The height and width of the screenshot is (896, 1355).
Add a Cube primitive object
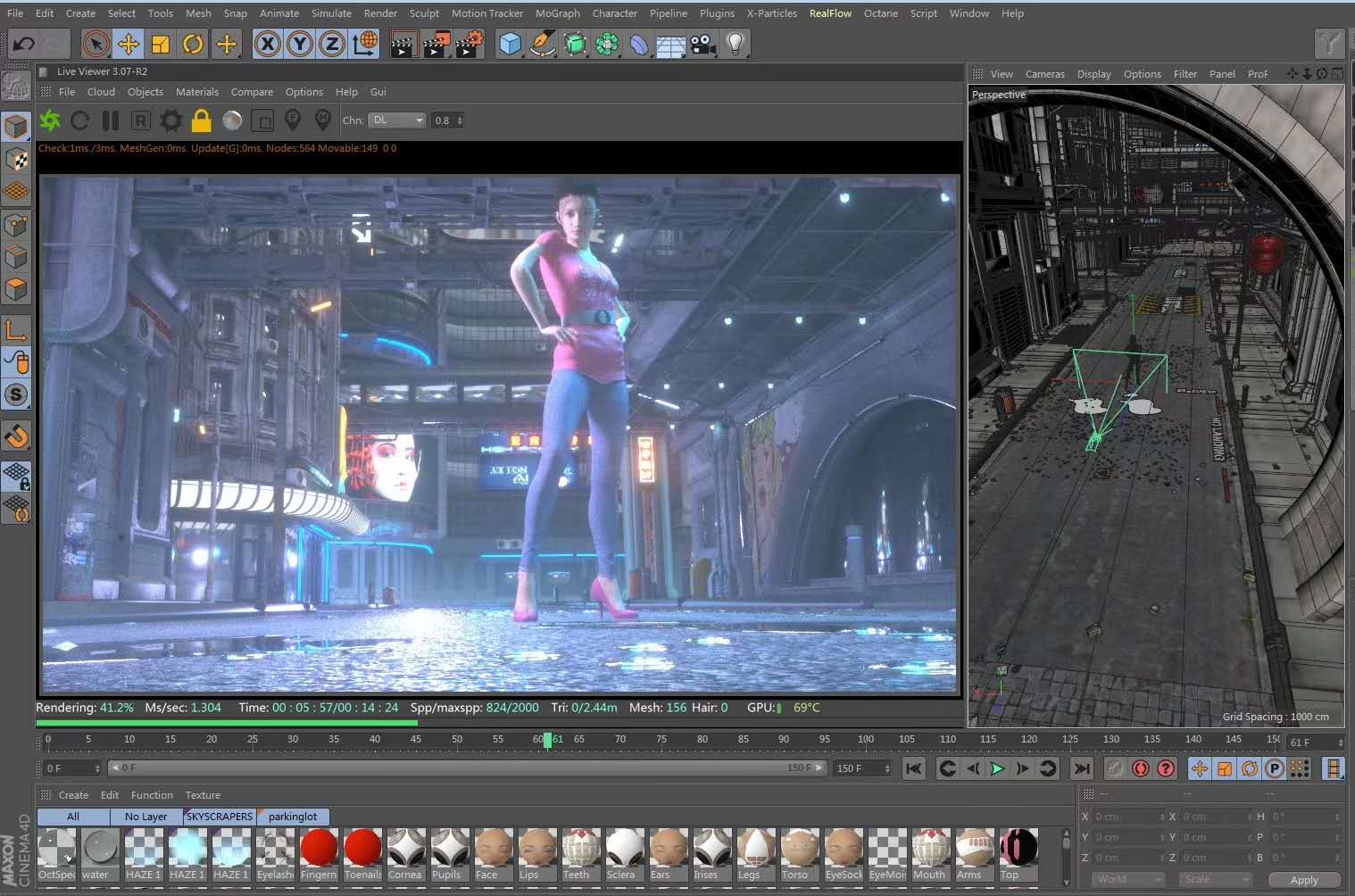coord(510,44)
